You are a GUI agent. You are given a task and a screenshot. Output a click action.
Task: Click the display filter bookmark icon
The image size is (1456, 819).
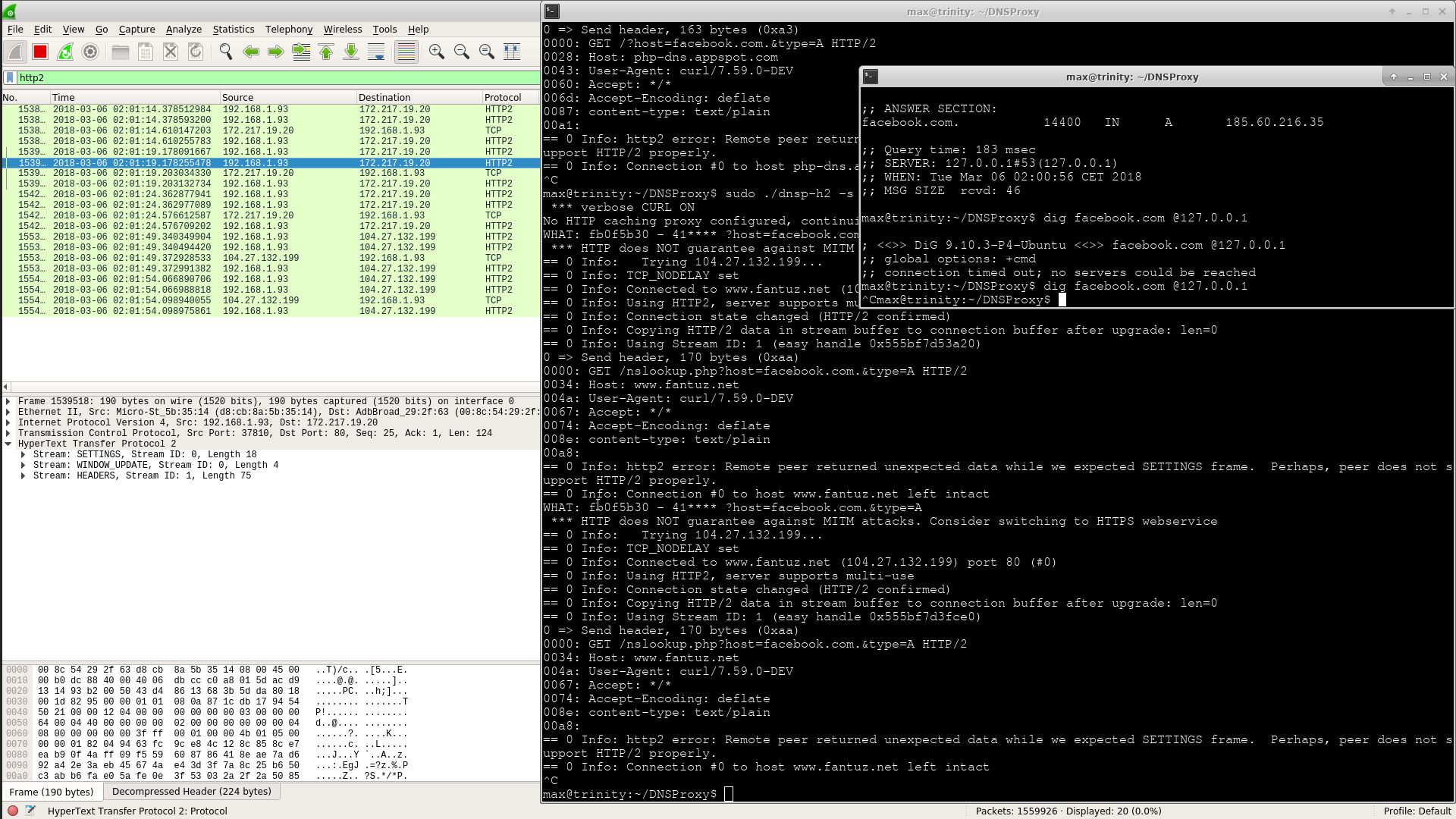coord(10,77)
